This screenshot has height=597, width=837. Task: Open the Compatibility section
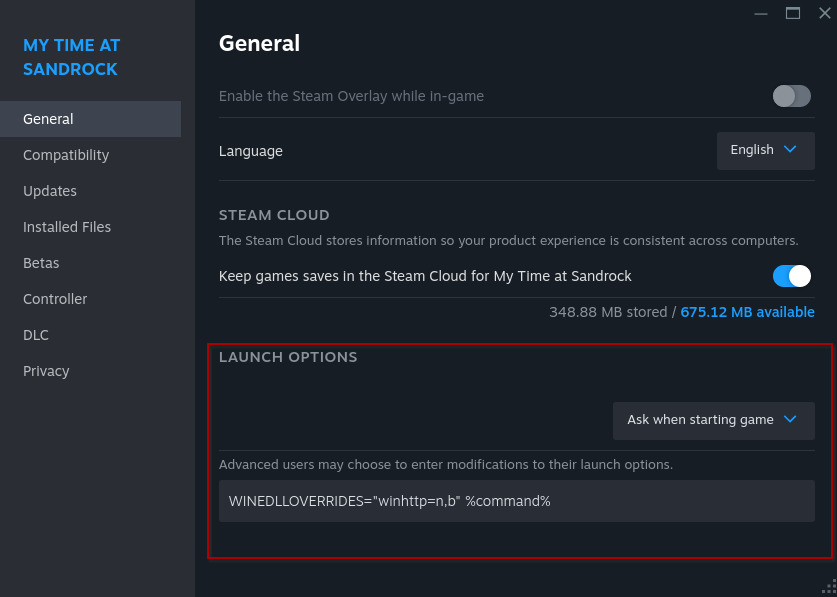[66, 155]
